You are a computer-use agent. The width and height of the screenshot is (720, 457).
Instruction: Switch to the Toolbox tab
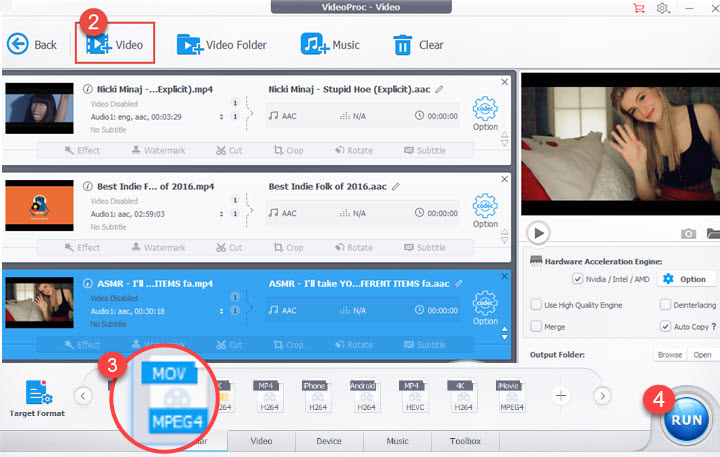click(465, 441)
